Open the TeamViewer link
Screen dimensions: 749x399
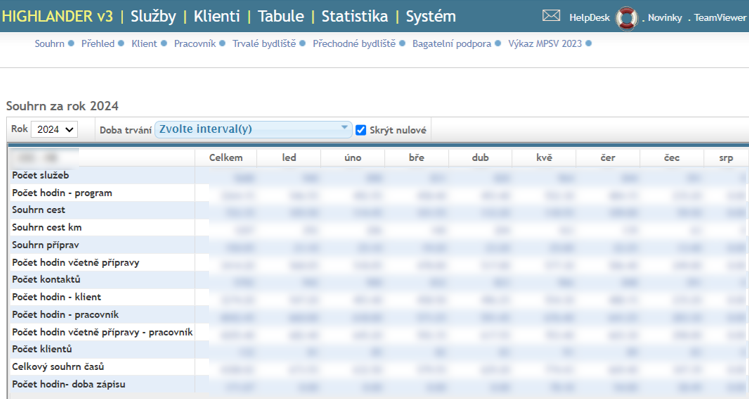click(x=720, y=18)
